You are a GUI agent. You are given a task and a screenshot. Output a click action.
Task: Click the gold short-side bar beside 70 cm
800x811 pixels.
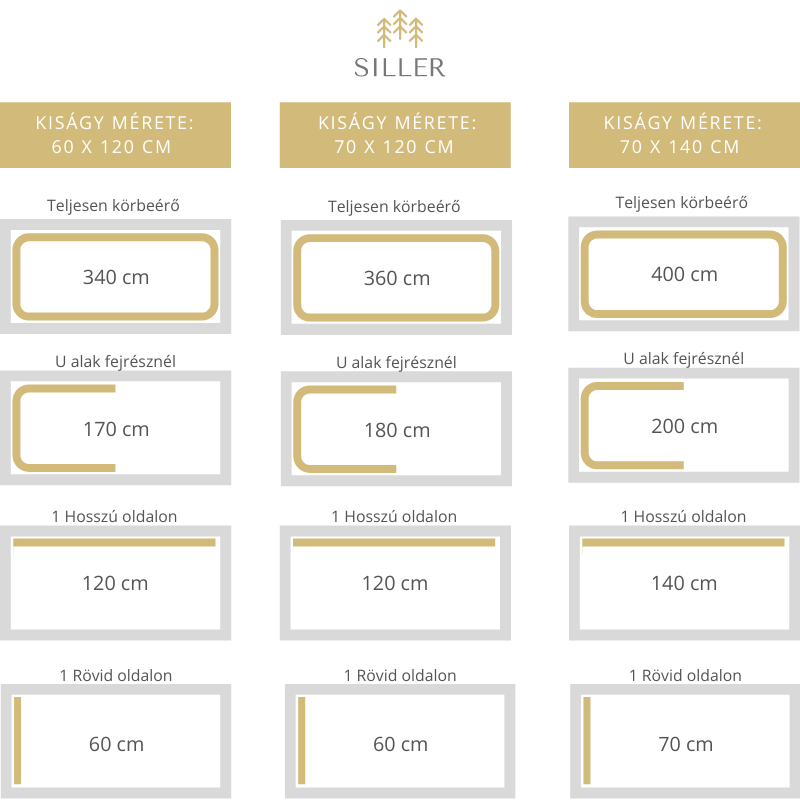pyautogui.click(x=587, y=741)
